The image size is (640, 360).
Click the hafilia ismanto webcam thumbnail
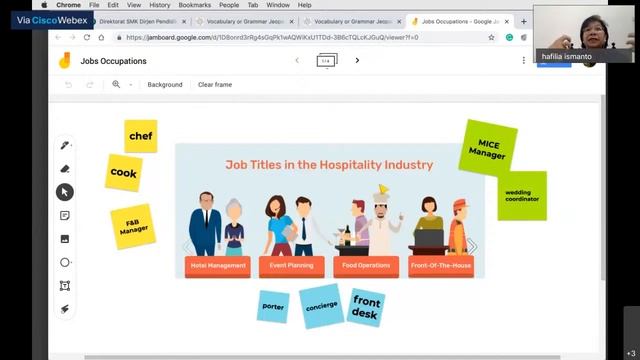(x=584, y=33)
